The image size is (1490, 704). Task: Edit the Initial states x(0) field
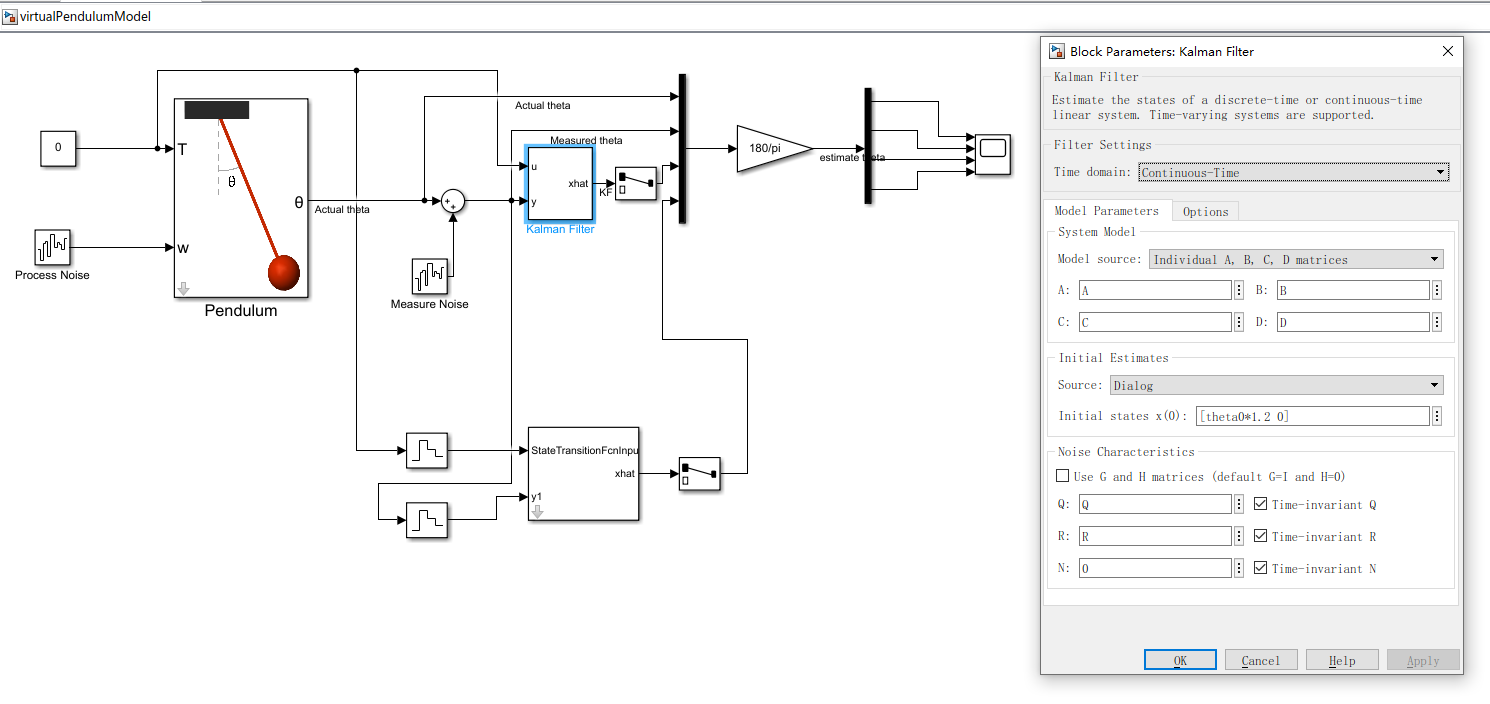tap(1313, 415)
